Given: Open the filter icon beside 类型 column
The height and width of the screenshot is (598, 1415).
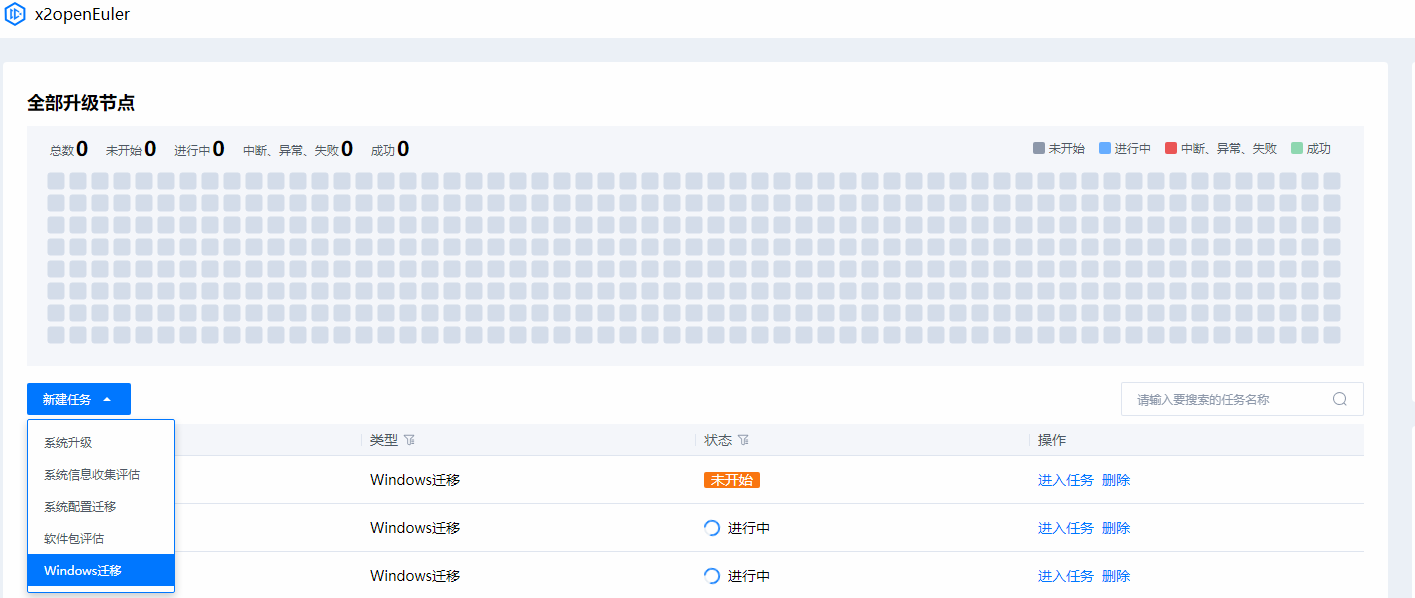Looking at the screenshot, I should coord(409,440).
